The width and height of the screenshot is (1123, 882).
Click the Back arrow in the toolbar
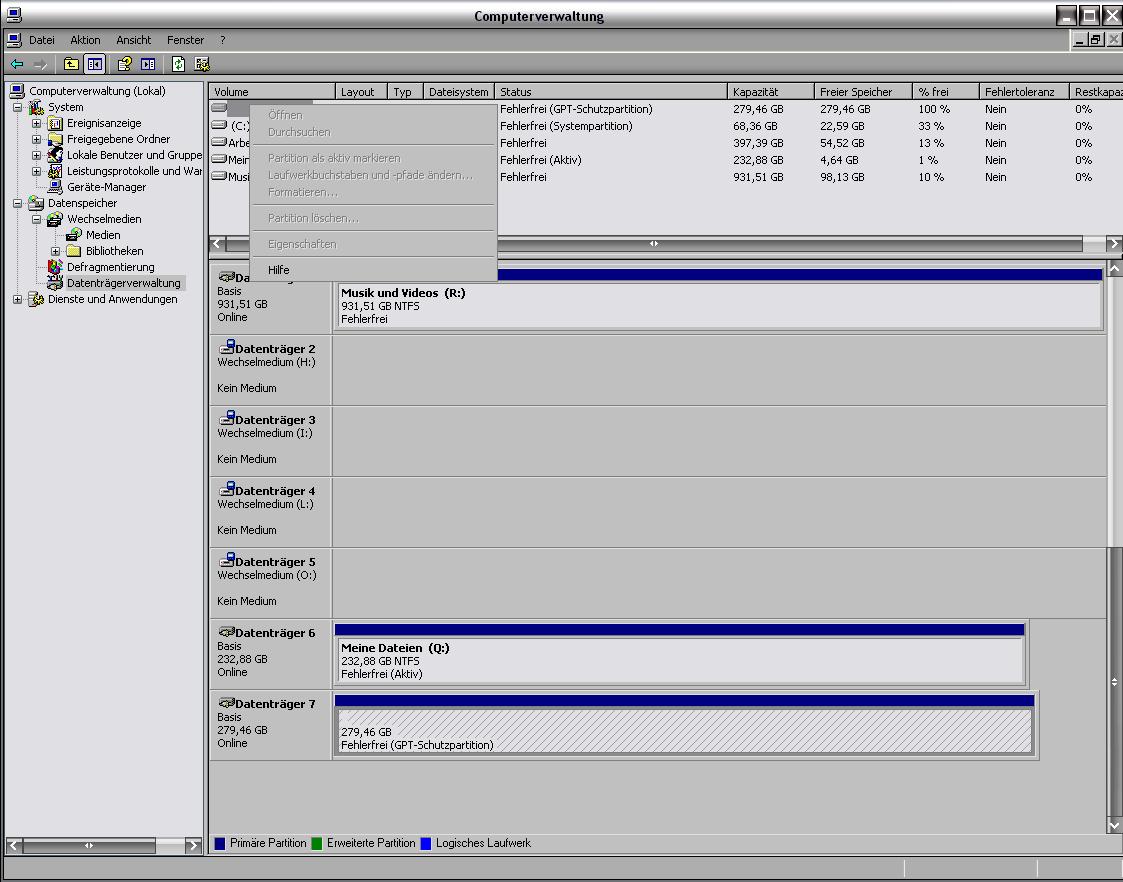[17, 65]
